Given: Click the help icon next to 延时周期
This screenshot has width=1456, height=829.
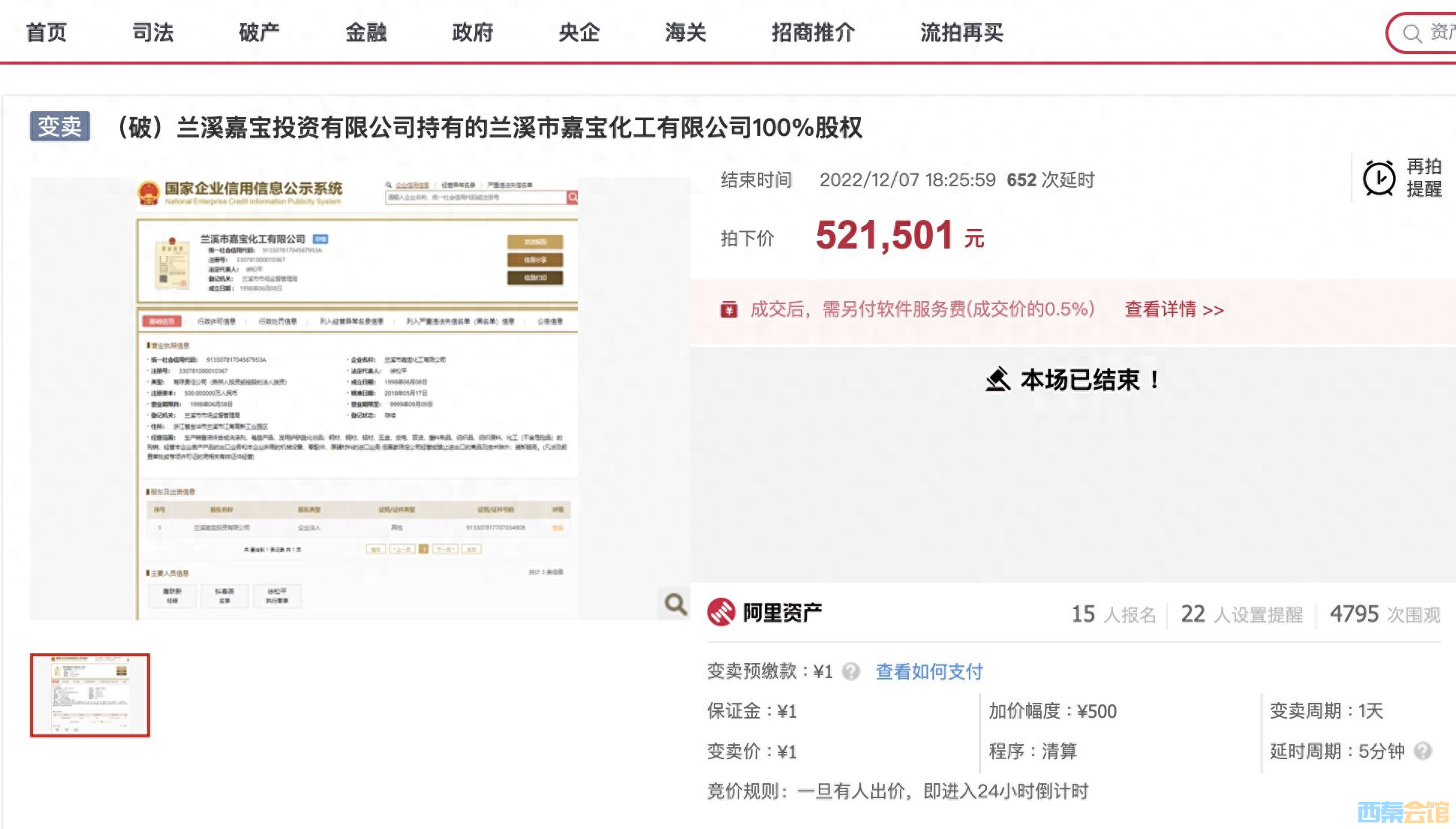Looking at the screenshot, I should [x=1422, y=751].
